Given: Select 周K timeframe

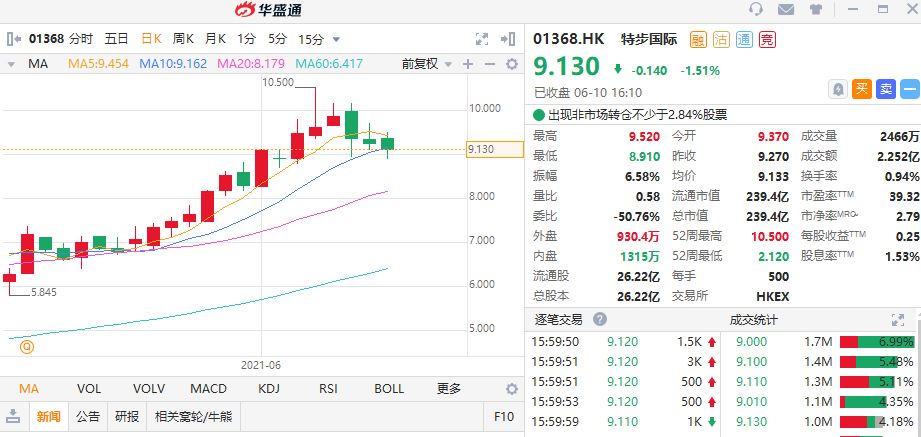Looking at the screenshot, I should (183, 39).
